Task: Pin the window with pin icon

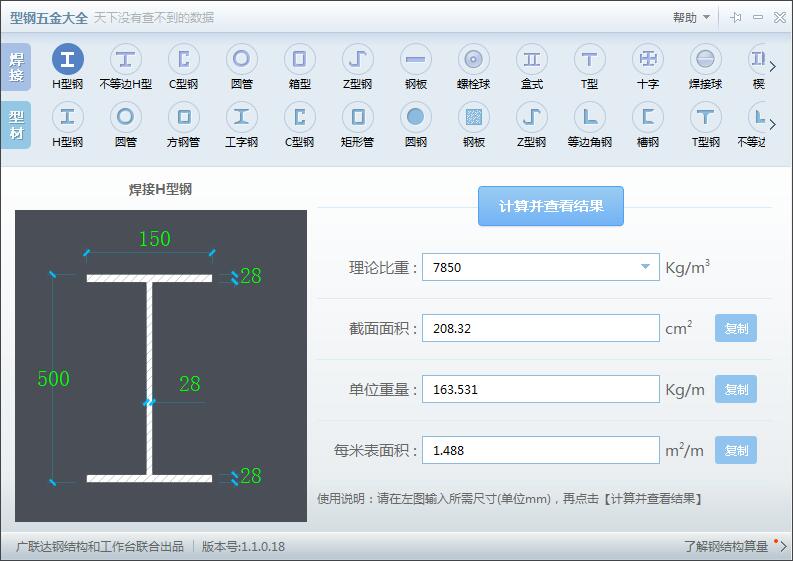Action: [x=736, y=18]
